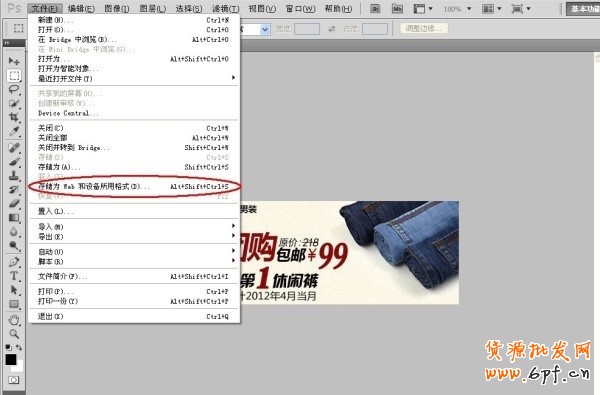Select the Clone Stamp tool
The width and height of the screenshot is (600, 395).
pos(14,176)
